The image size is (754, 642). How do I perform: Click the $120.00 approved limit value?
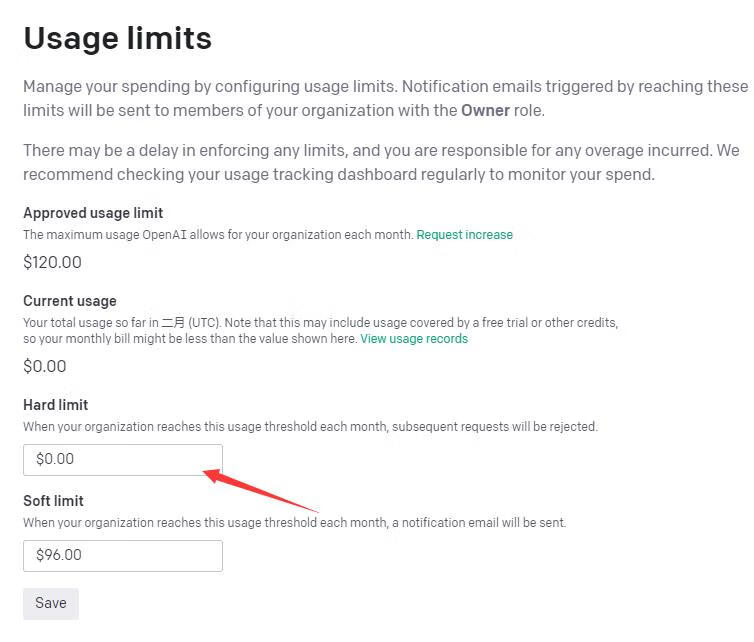coord(52,262)
